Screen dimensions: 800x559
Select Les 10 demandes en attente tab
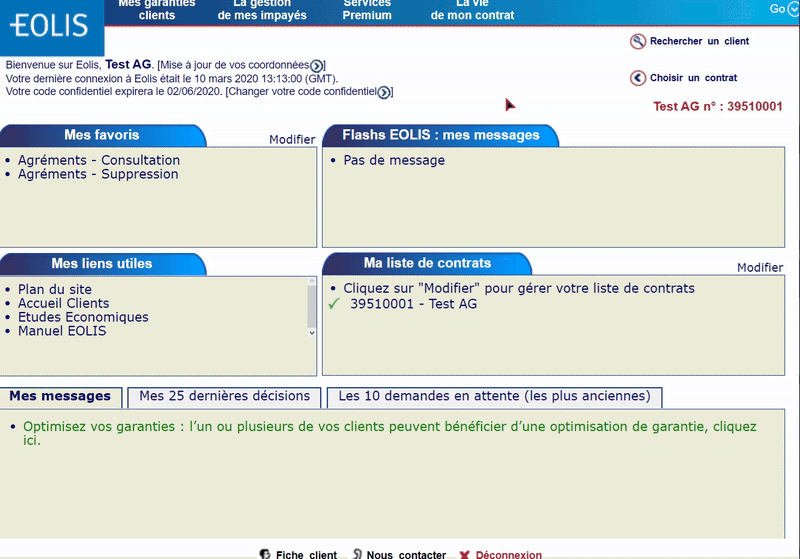[494, 396]
